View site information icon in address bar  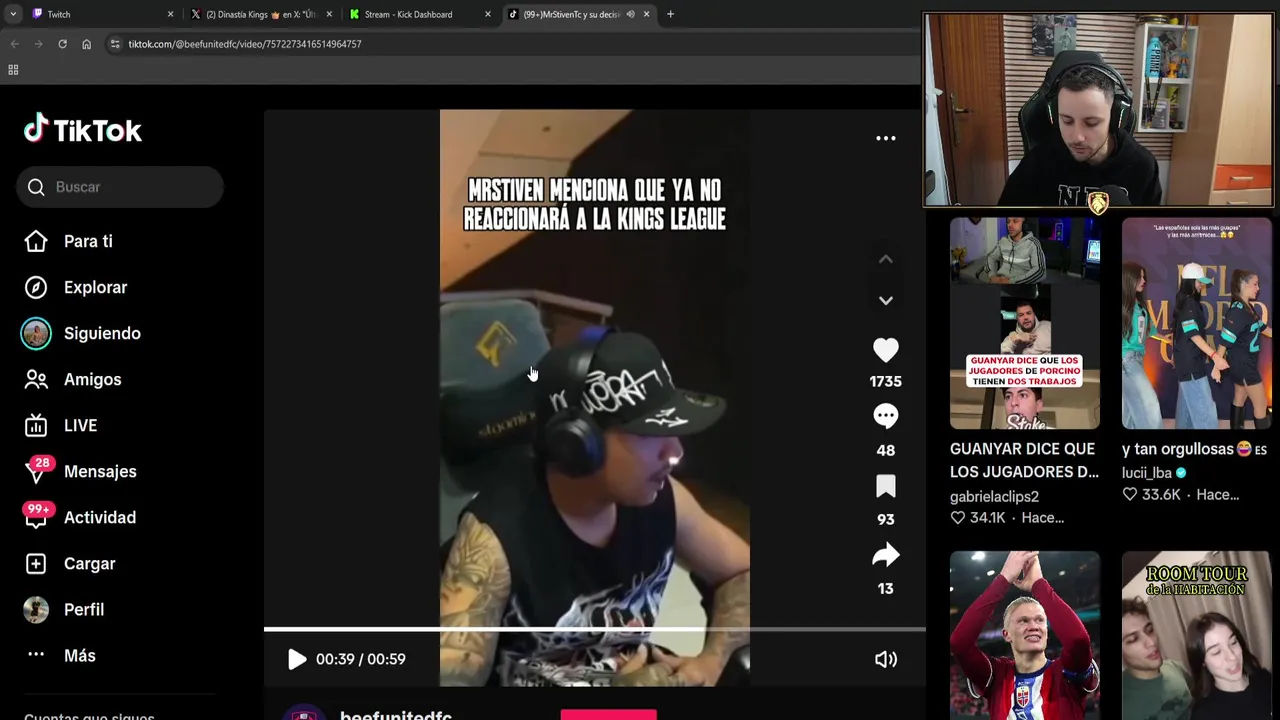coord(115,44)
